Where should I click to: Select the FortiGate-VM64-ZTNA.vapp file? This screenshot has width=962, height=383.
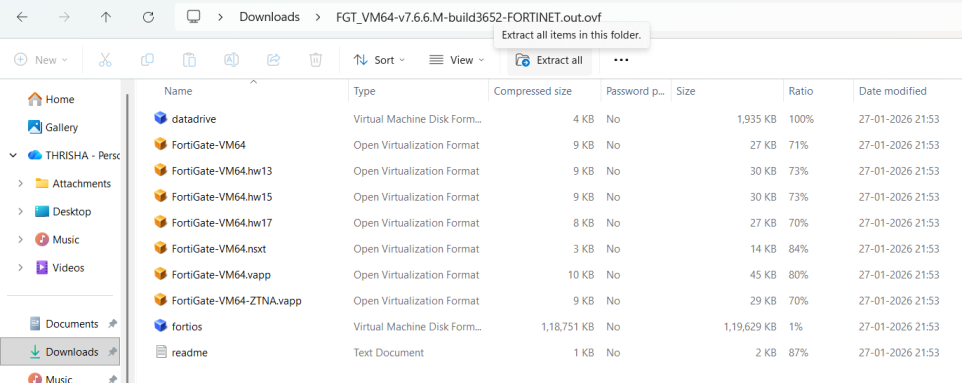tap(237, 301)
